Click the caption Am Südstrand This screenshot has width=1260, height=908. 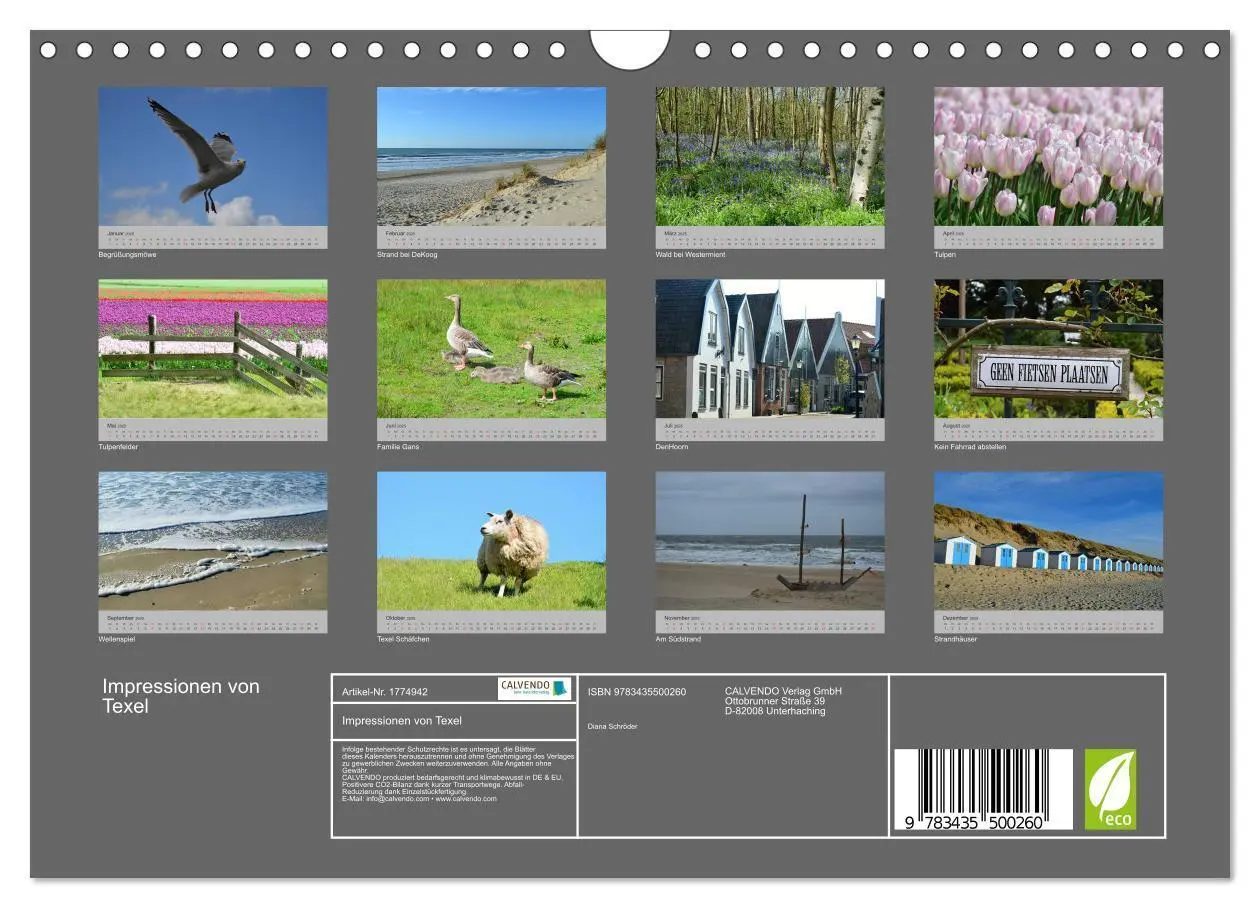[679, 639]
